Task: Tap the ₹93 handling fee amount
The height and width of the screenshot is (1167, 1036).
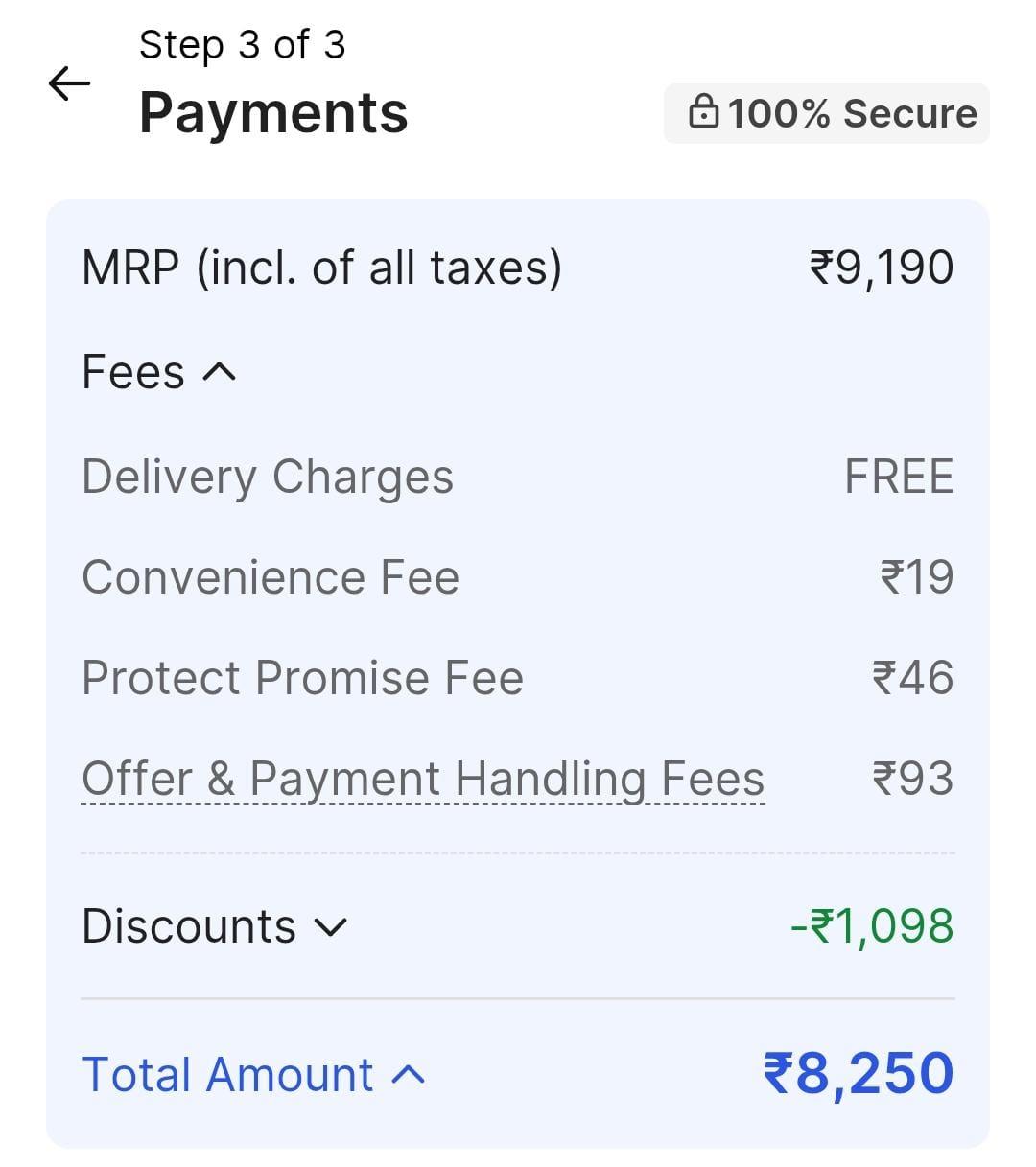Action: click(x=912, y=779)
